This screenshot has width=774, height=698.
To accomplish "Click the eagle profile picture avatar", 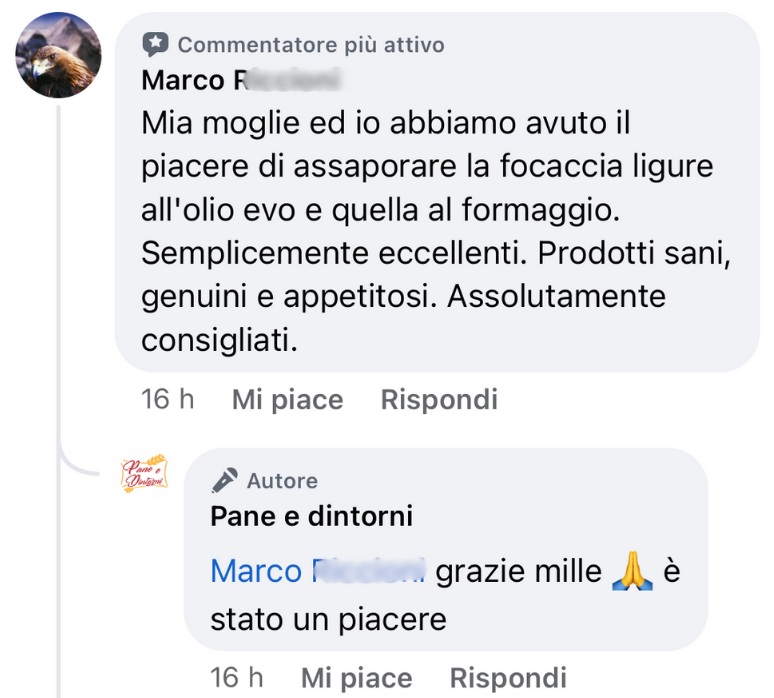I will click(x=58, y=55).
